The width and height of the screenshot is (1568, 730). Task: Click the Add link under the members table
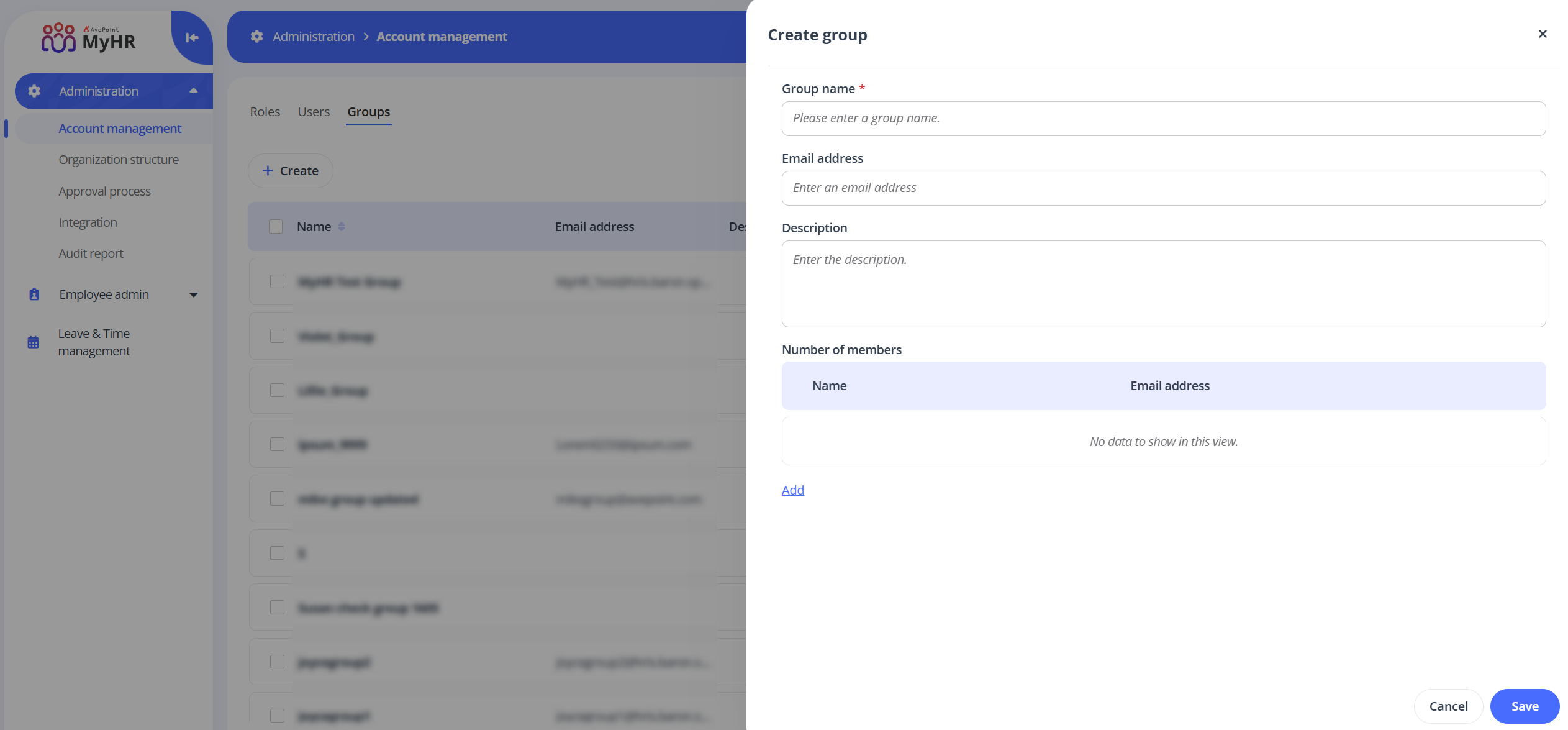click(x=792, y=490)
